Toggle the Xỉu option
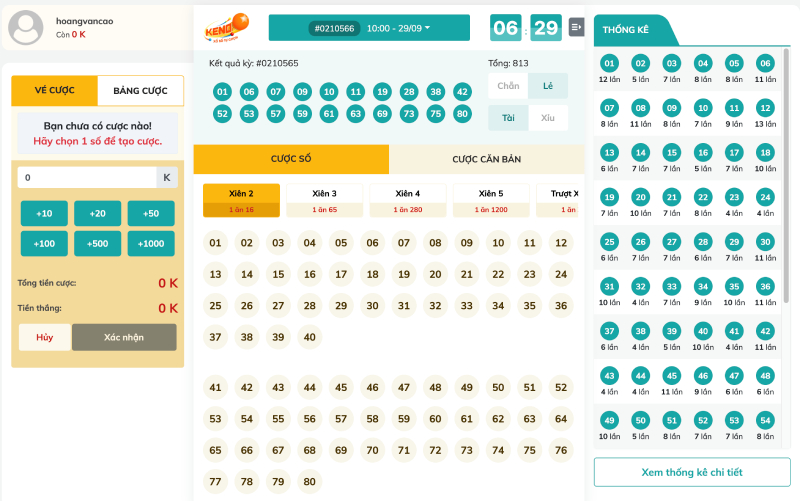The image size is (800, 501). (548, 118)
